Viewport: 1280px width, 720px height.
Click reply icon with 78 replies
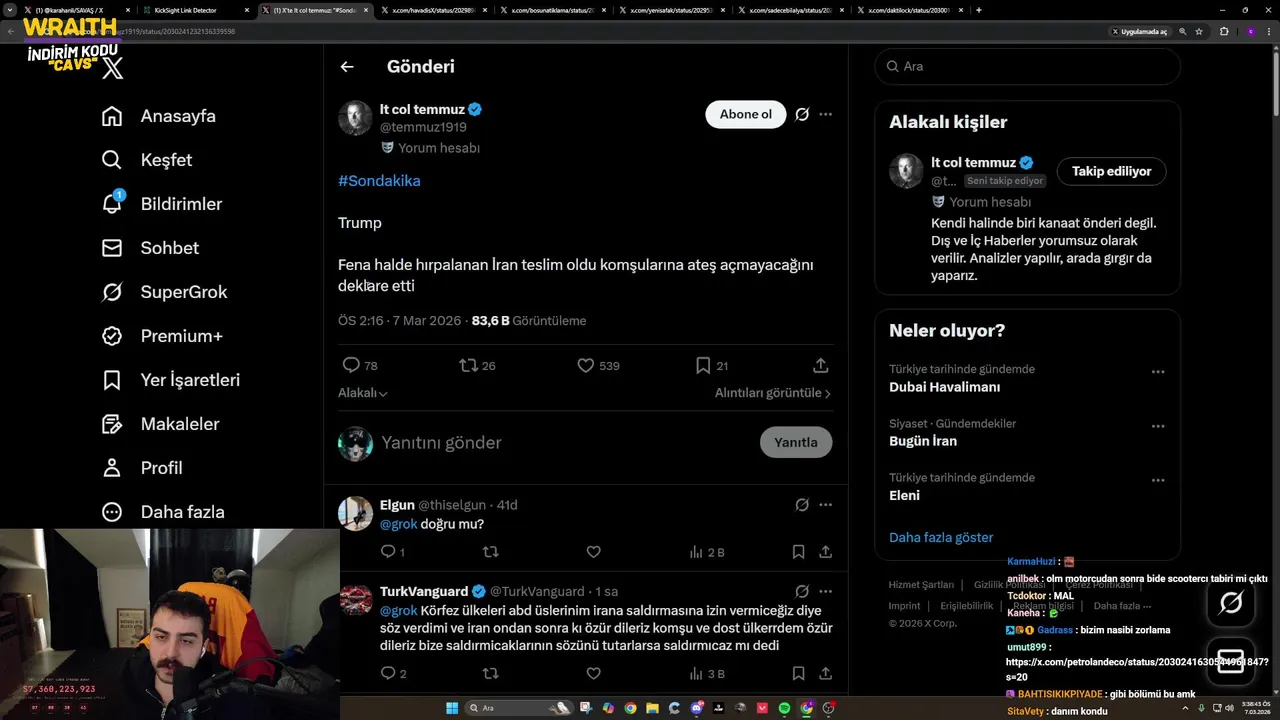pos(351,366)
